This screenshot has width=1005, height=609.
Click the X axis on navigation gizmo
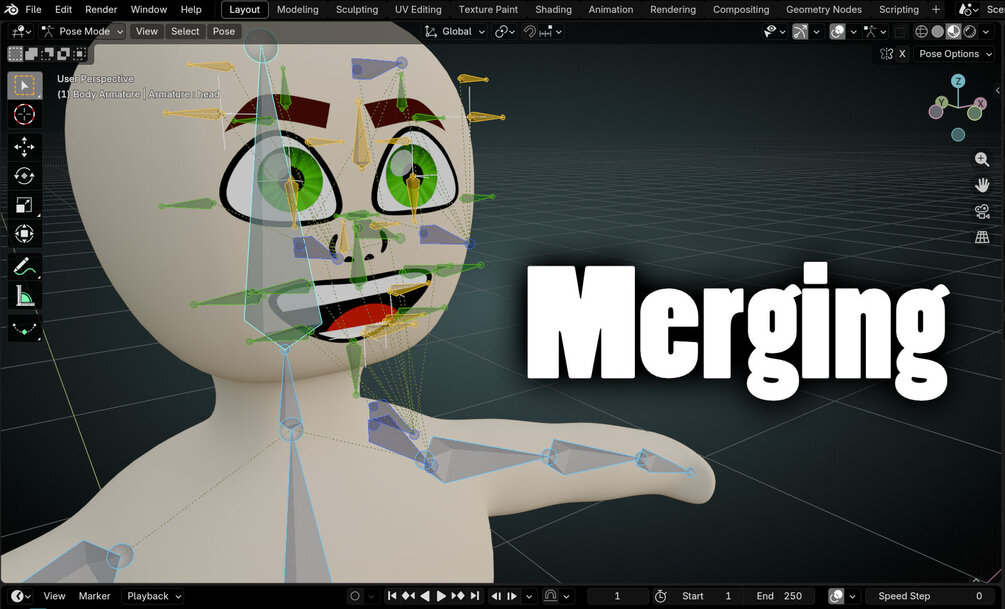981,103
